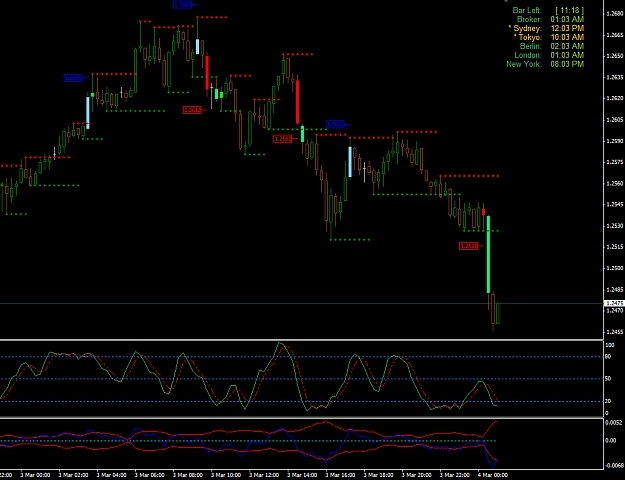This screenshot has width=625, height=480.
Task: Click the 1.2515 price axis value
Action: point(614,247)
